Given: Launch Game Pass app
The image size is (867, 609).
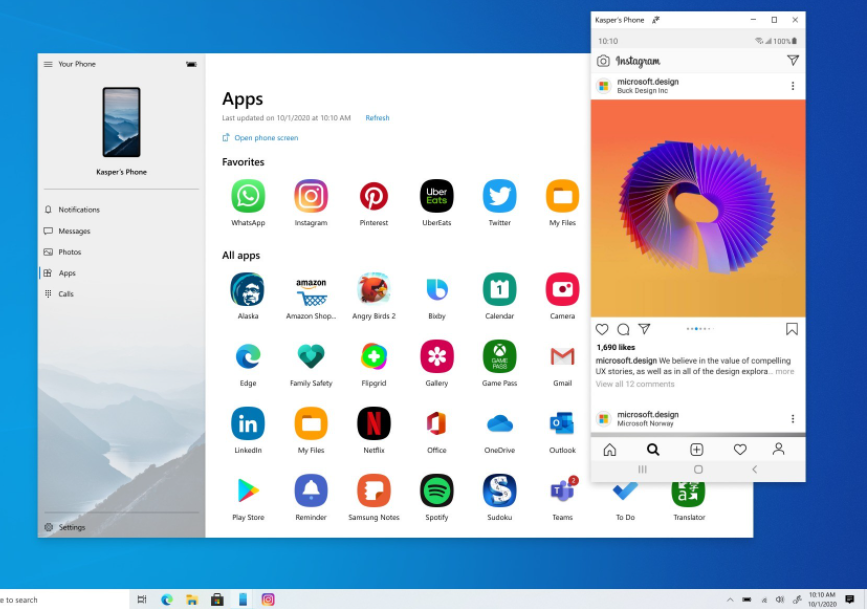Looking at the screenshot, I should click(x=499, y=357).
